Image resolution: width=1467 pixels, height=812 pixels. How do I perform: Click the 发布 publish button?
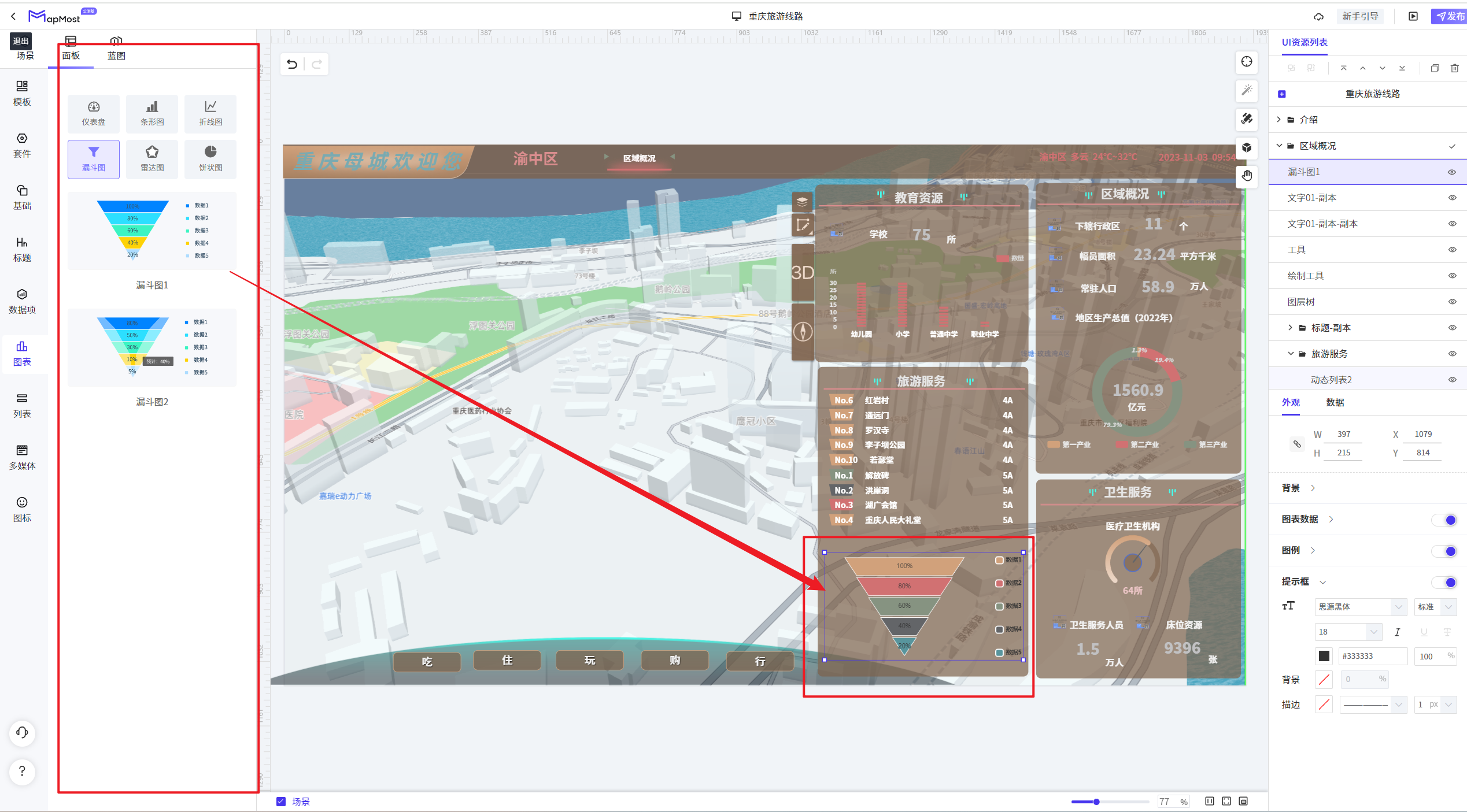coord(1450,16)
